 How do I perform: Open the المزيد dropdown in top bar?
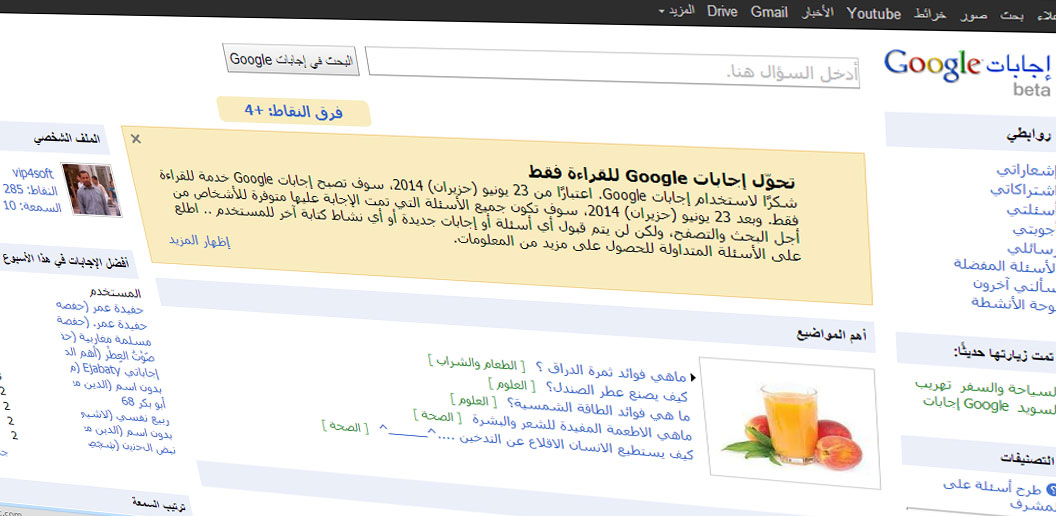(x=676, y=11)
